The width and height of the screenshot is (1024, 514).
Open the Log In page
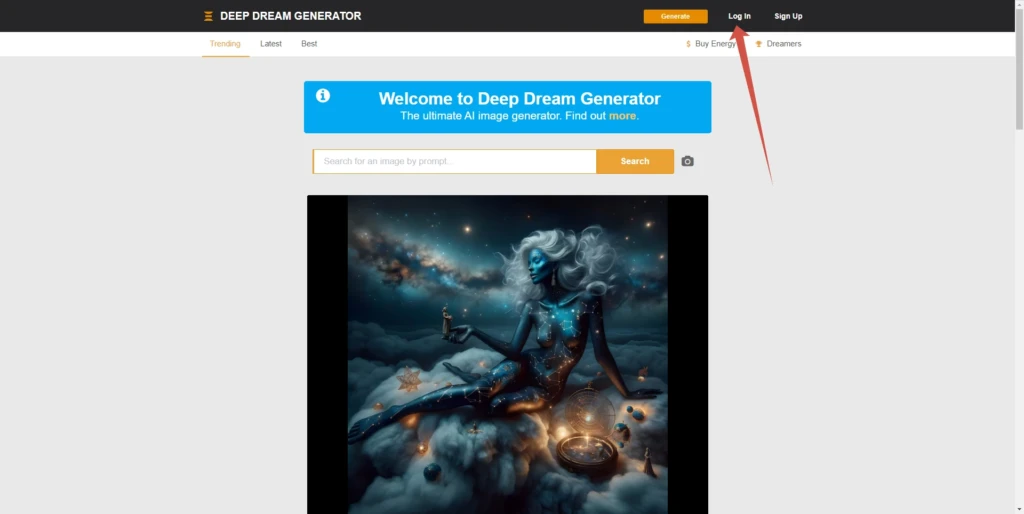click(x=739, y=16)
